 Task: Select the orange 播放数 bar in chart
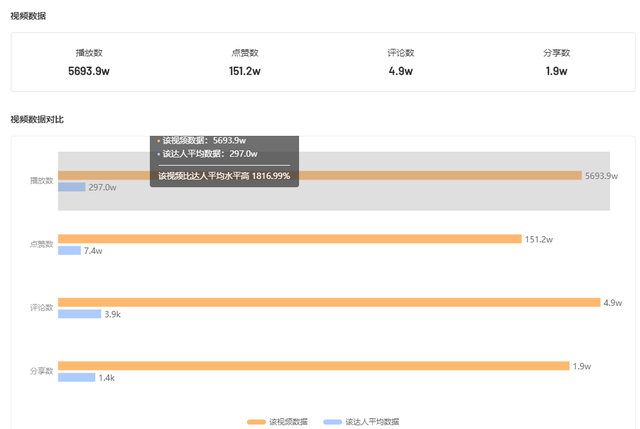click(400, 176)
